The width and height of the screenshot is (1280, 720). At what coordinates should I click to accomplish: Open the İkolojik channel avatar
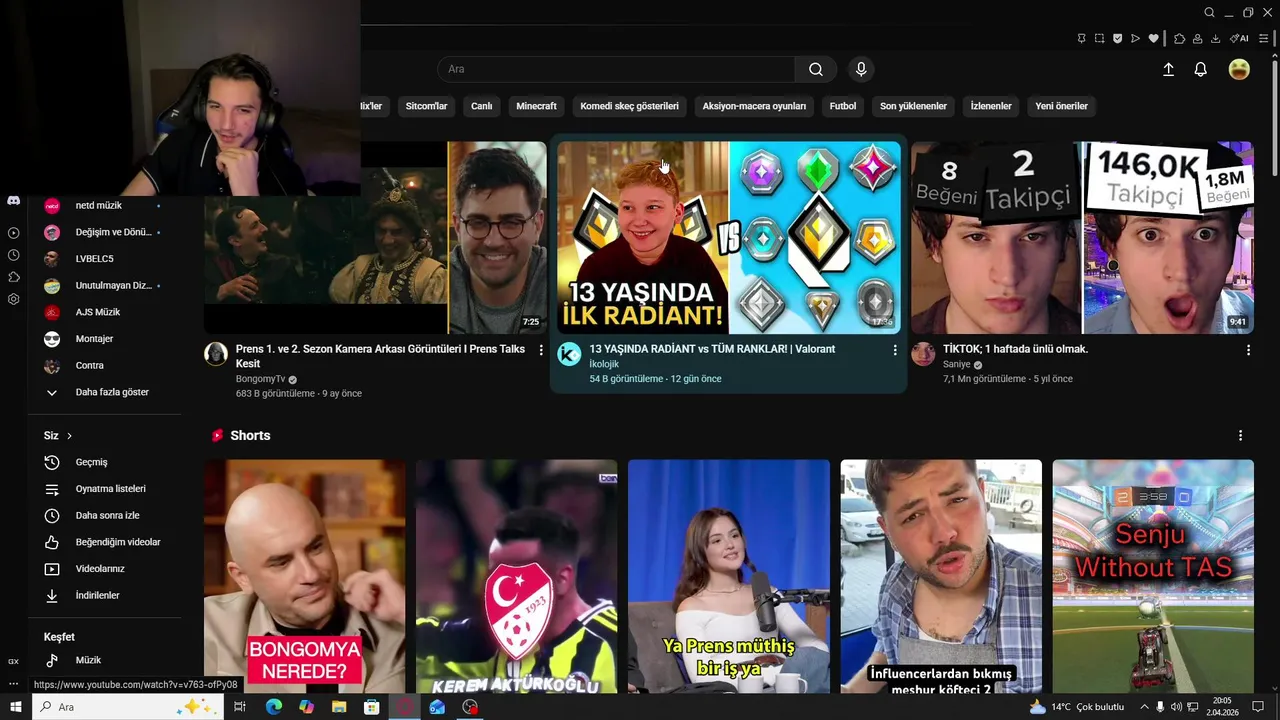569,354
